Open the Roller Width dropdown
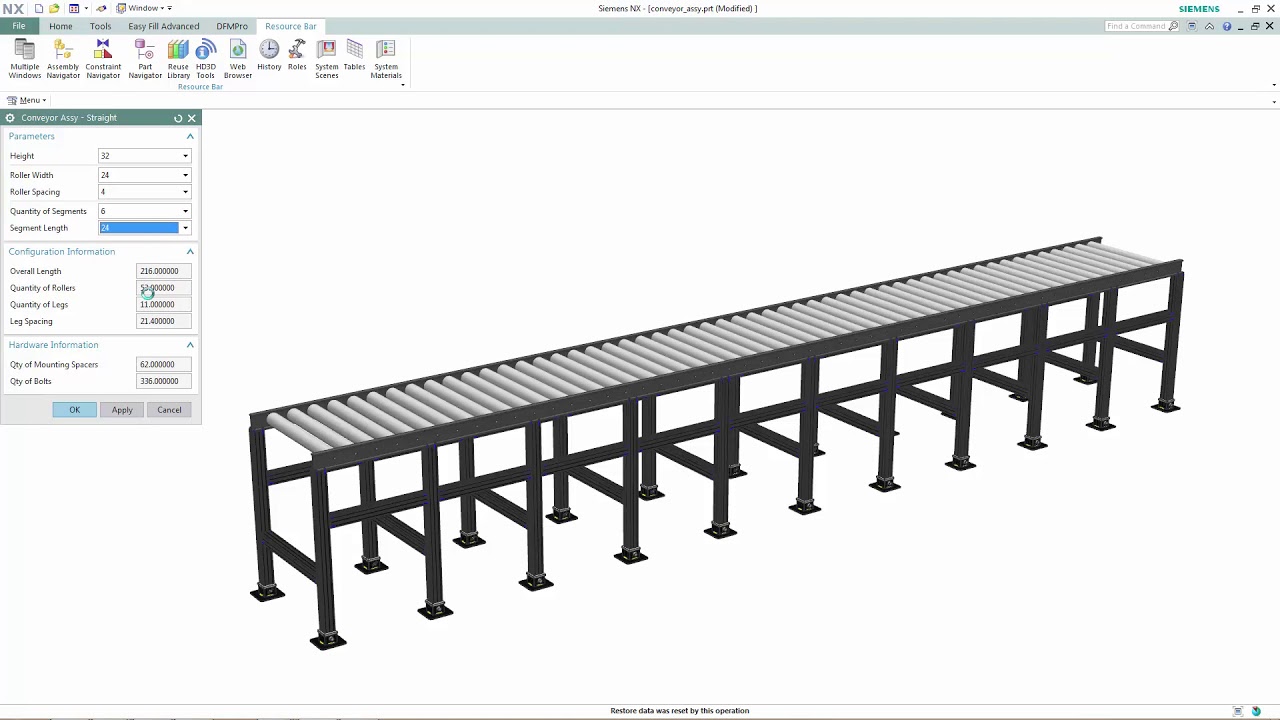Screen dimensions: 1280x720 click(185, 175)
